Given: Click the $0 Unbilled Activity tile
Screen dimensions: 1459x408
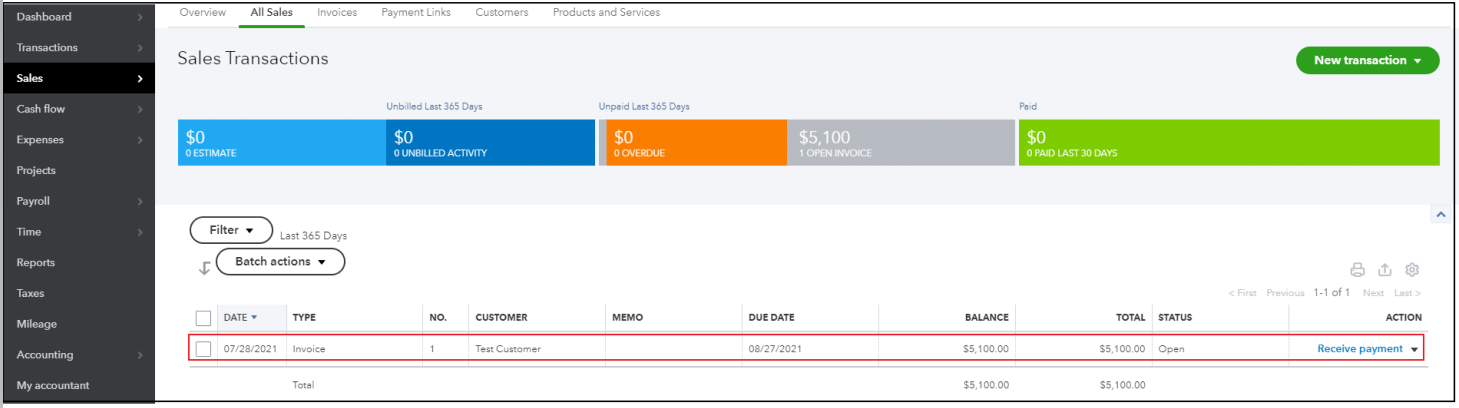Looking at the screenshot, I should pos(490,142).
